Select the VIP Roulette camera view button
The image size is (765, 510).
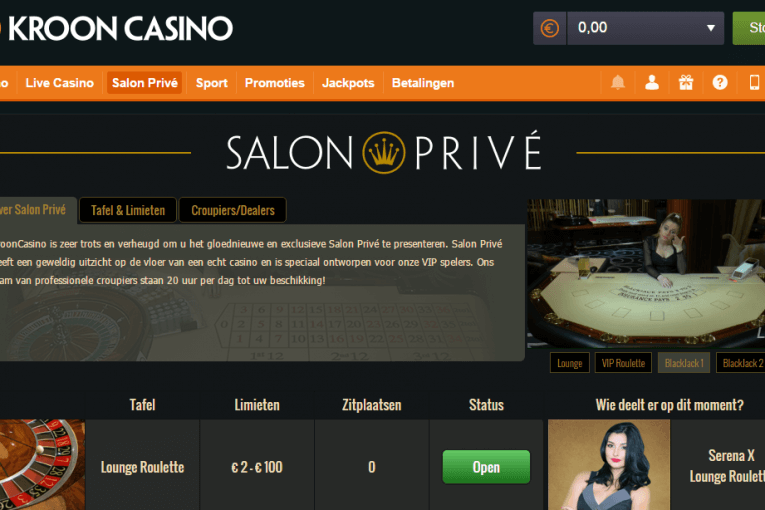tap(623, 363)
